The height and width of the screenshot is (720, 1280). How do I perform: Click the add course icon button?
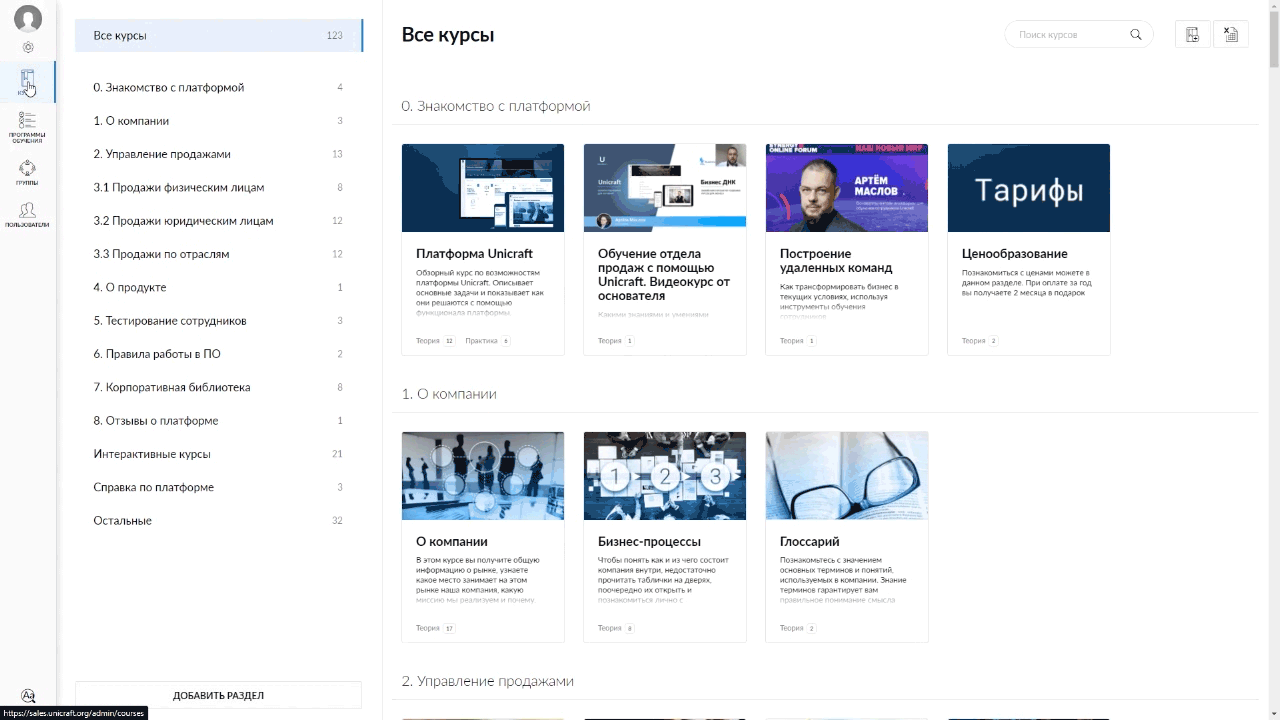pyautogui.click(x=1192, y=35)
